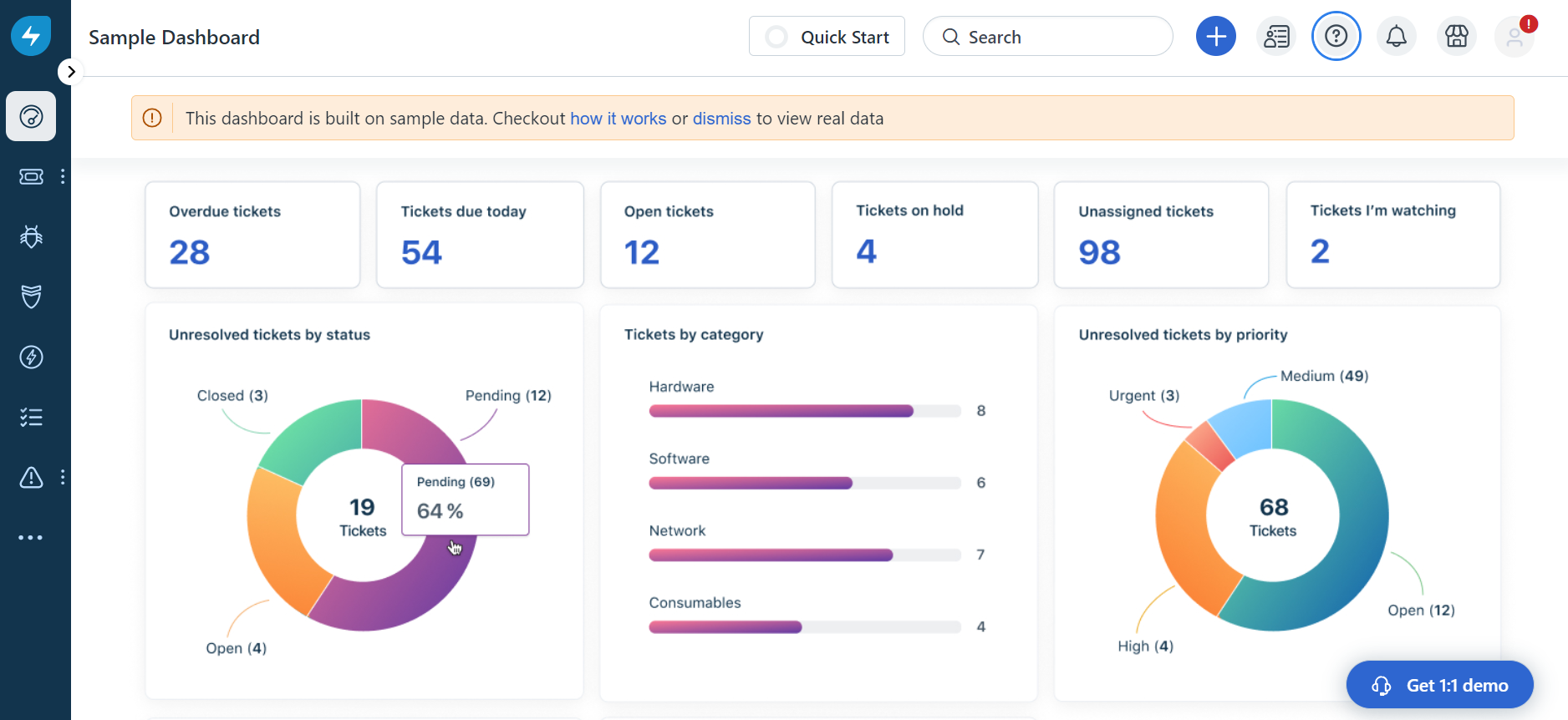
Task: Click the Get 1:1 demo button
Action: pyautogui.click(x=1440, y=685)
